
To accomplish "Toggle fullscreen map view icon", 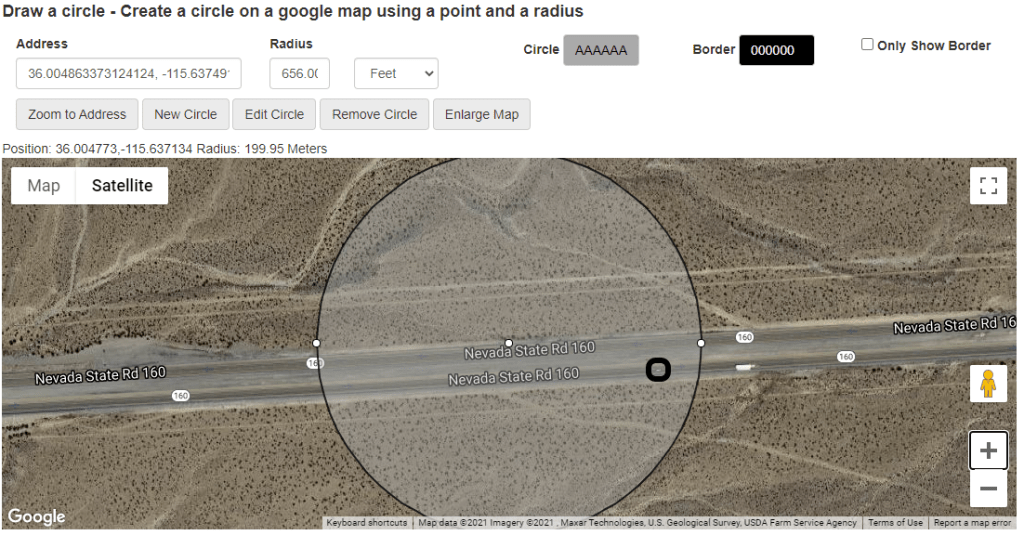I will pos(988,186).
